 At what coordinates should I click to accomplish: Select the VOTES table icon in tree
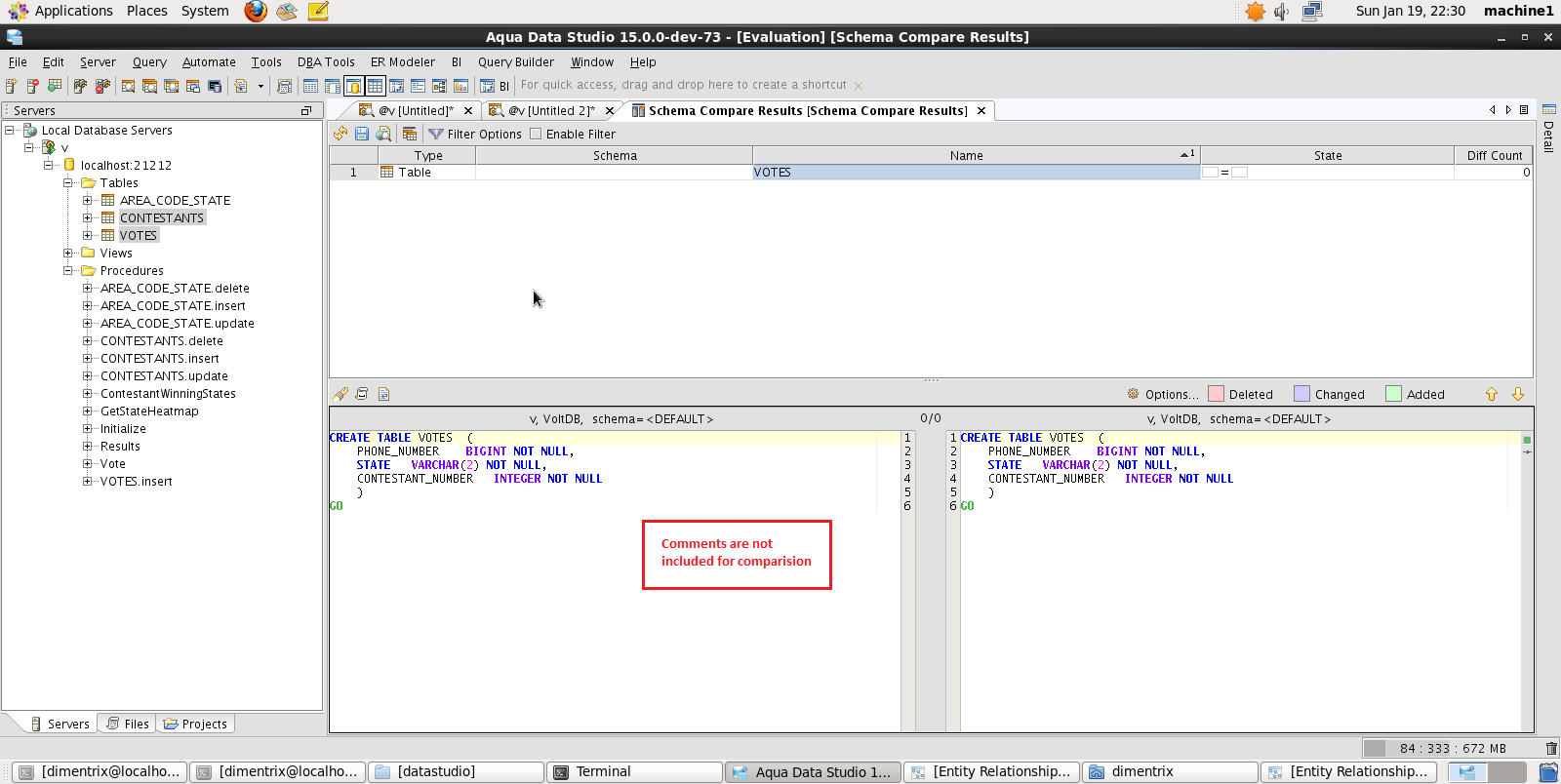point(108,235)
